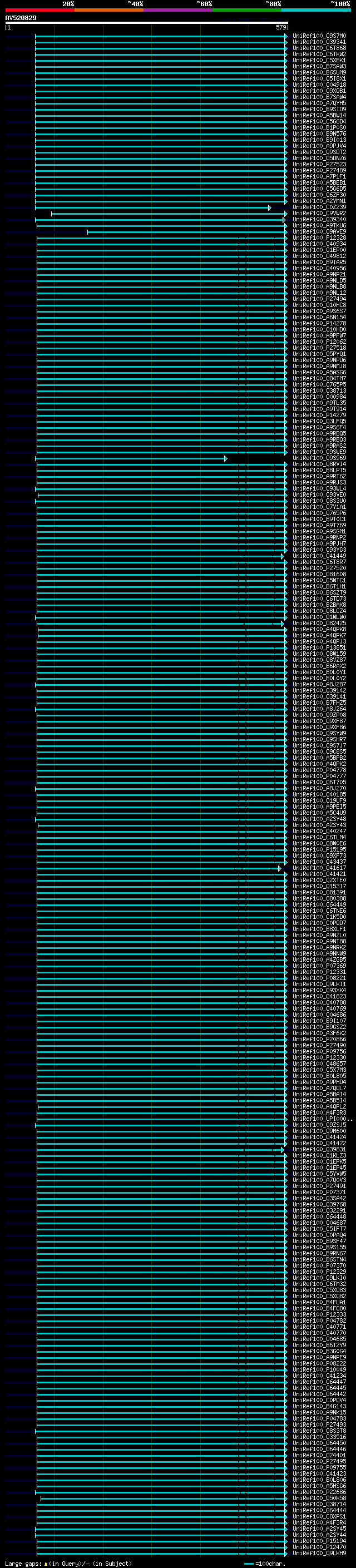Select the UniRef100_Q41449 entry
356x1568 pixels.
(319, 556)
